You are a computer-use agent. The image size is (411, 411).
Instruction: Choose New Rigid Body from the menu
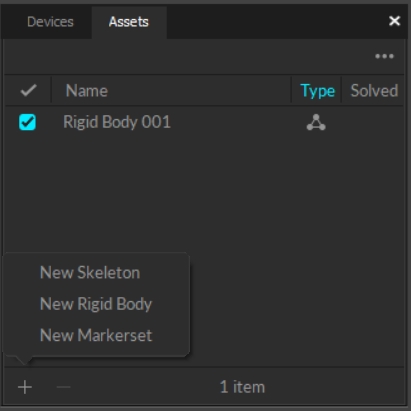(x=96, y=304)
